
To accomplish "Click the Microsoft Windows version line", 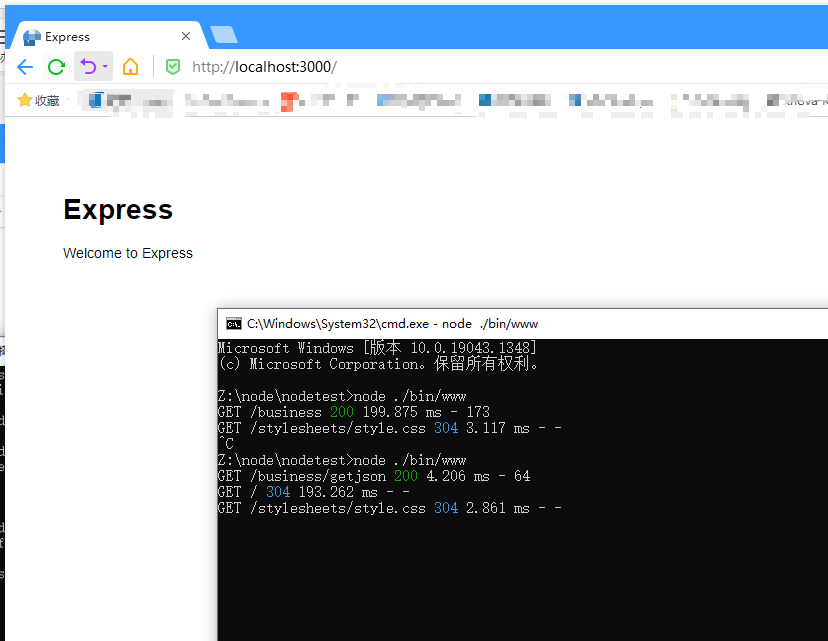I will tap(377, 347).
